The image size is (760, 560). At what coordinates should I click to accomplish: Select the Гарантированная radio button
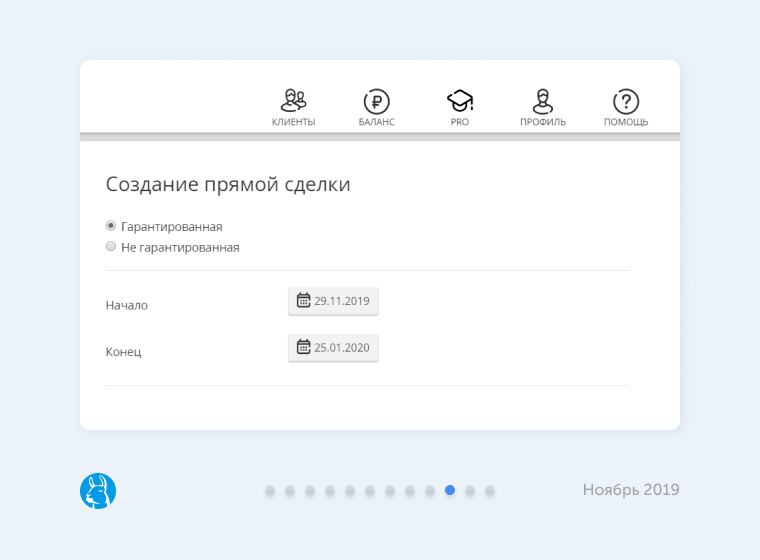click(111, 225)
